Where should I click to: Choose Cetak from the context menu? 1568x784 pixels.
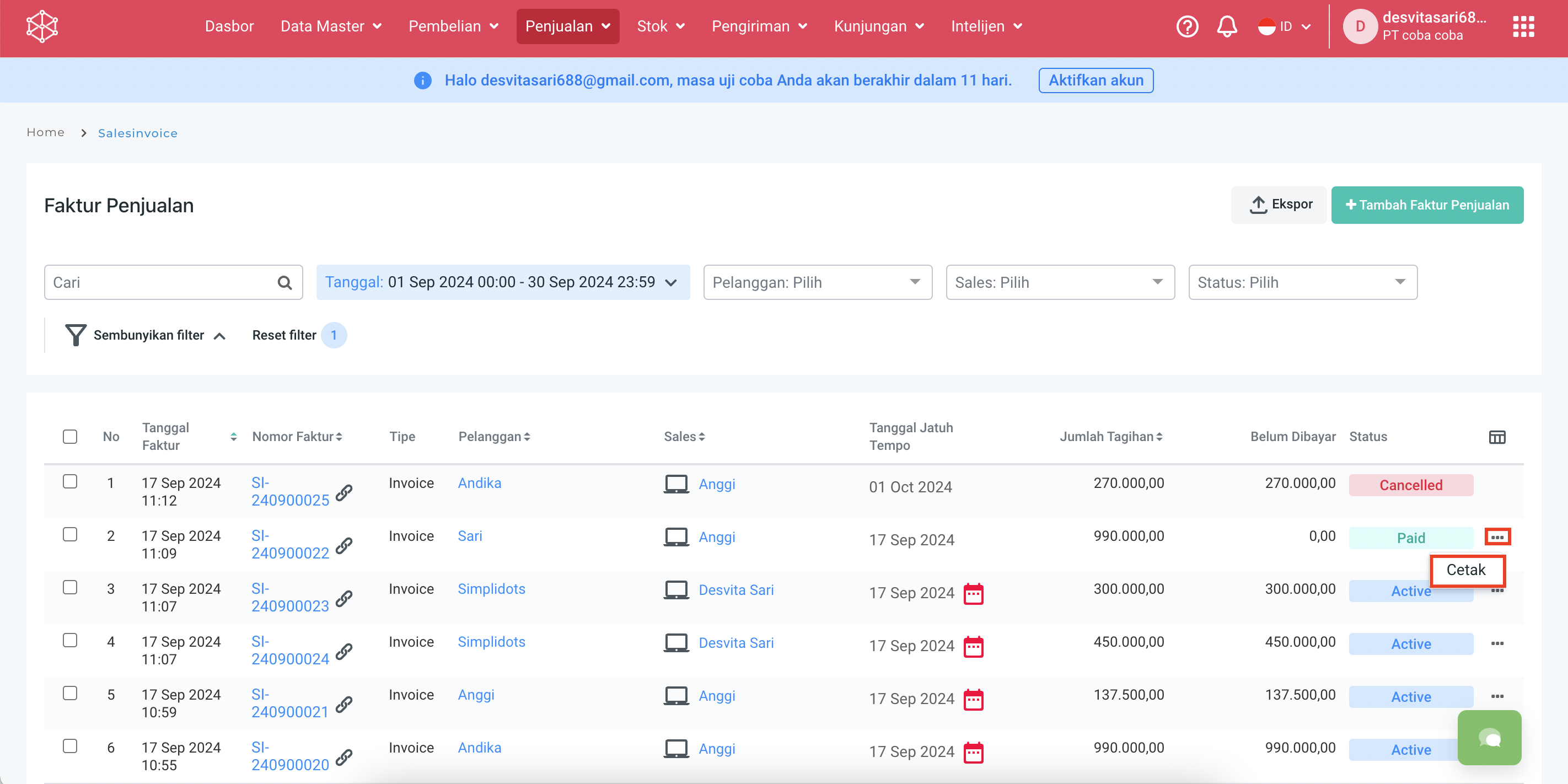click(1466, 570)
